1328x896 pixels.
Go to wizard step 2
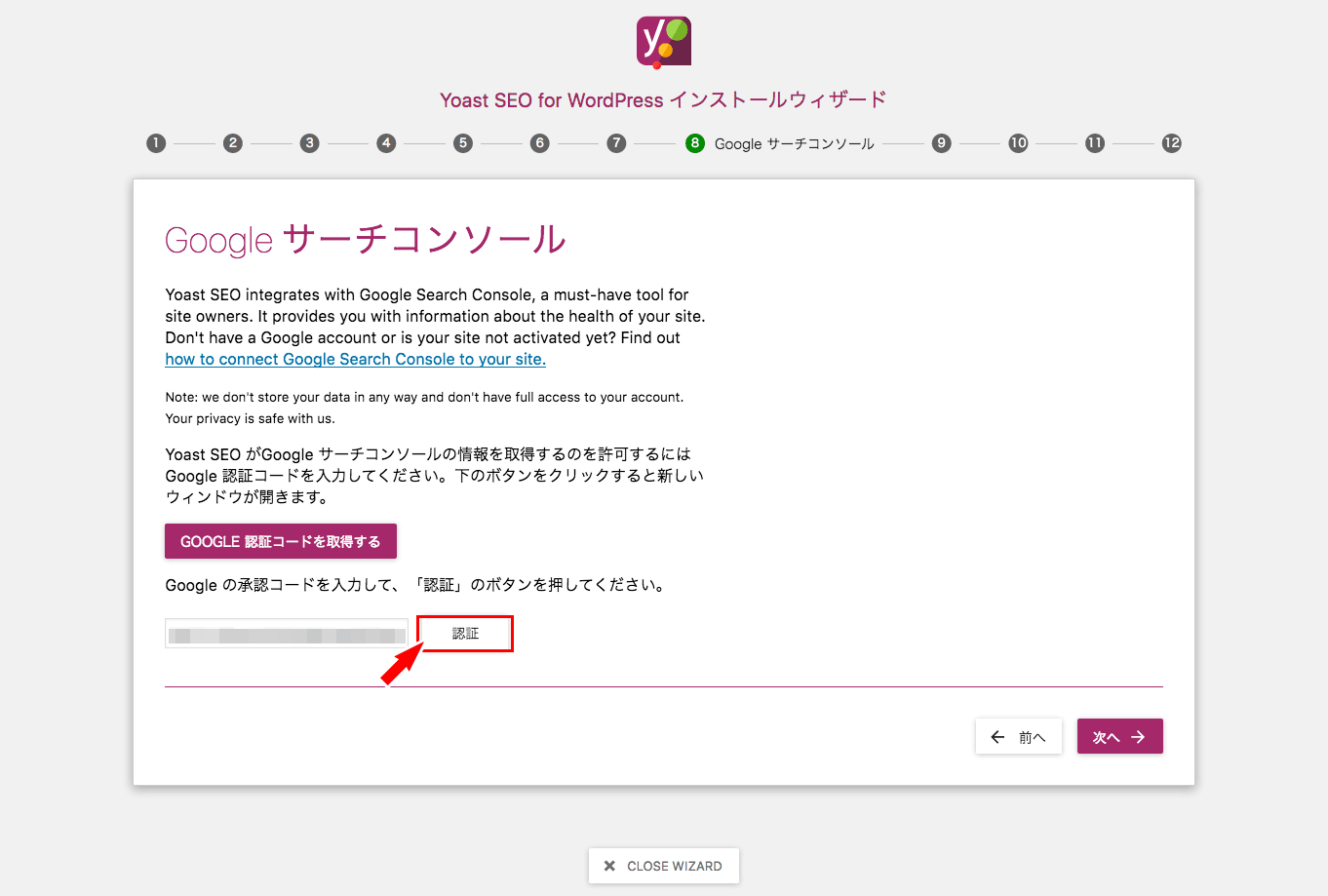[232, 143]
